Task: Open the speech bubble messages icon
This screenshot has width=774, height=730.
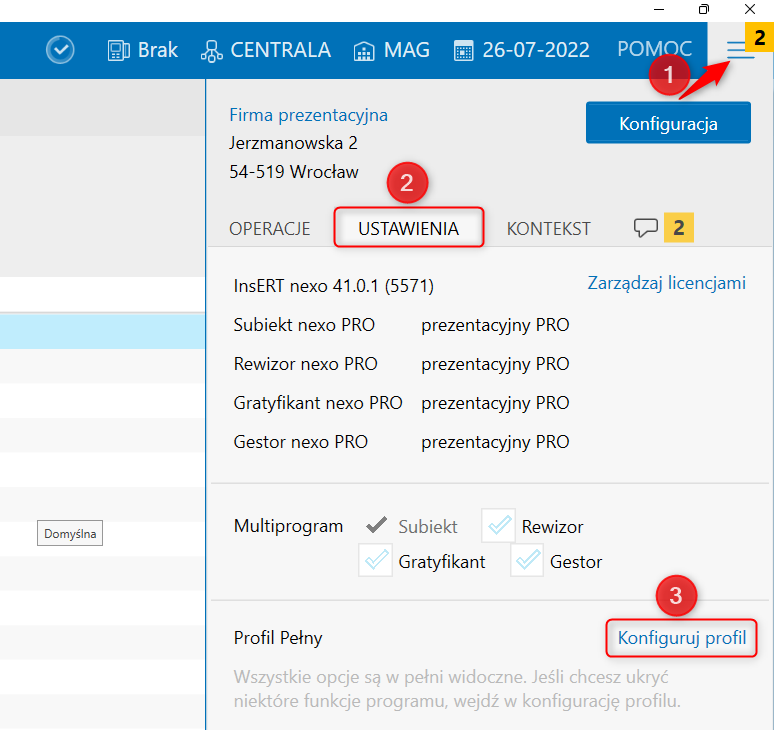Action: pyautogui.click(x=646, y=228)
